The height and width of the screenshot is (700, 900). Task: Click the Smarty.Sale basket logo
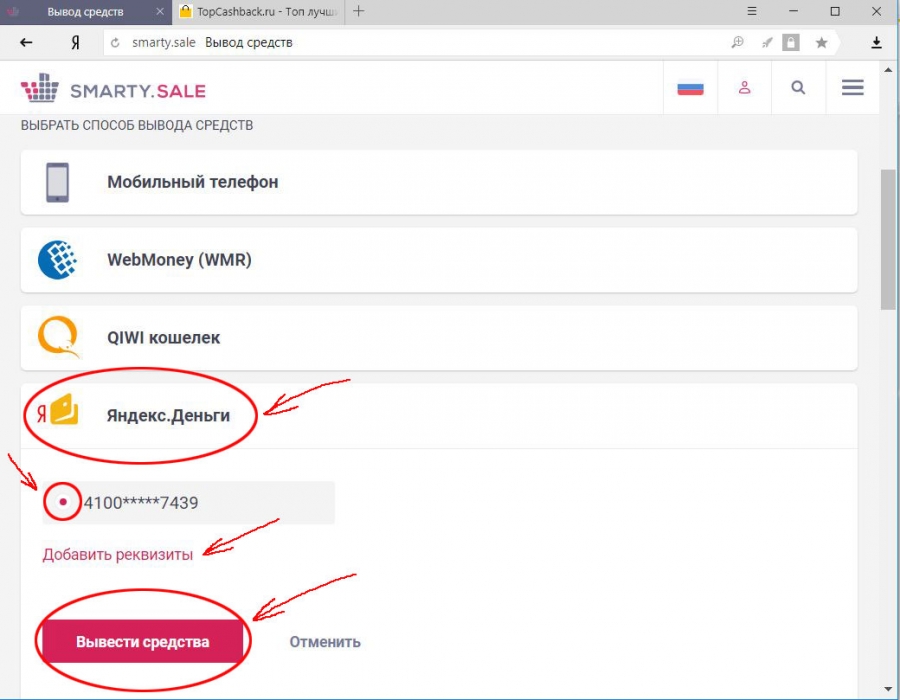(40, 88)
